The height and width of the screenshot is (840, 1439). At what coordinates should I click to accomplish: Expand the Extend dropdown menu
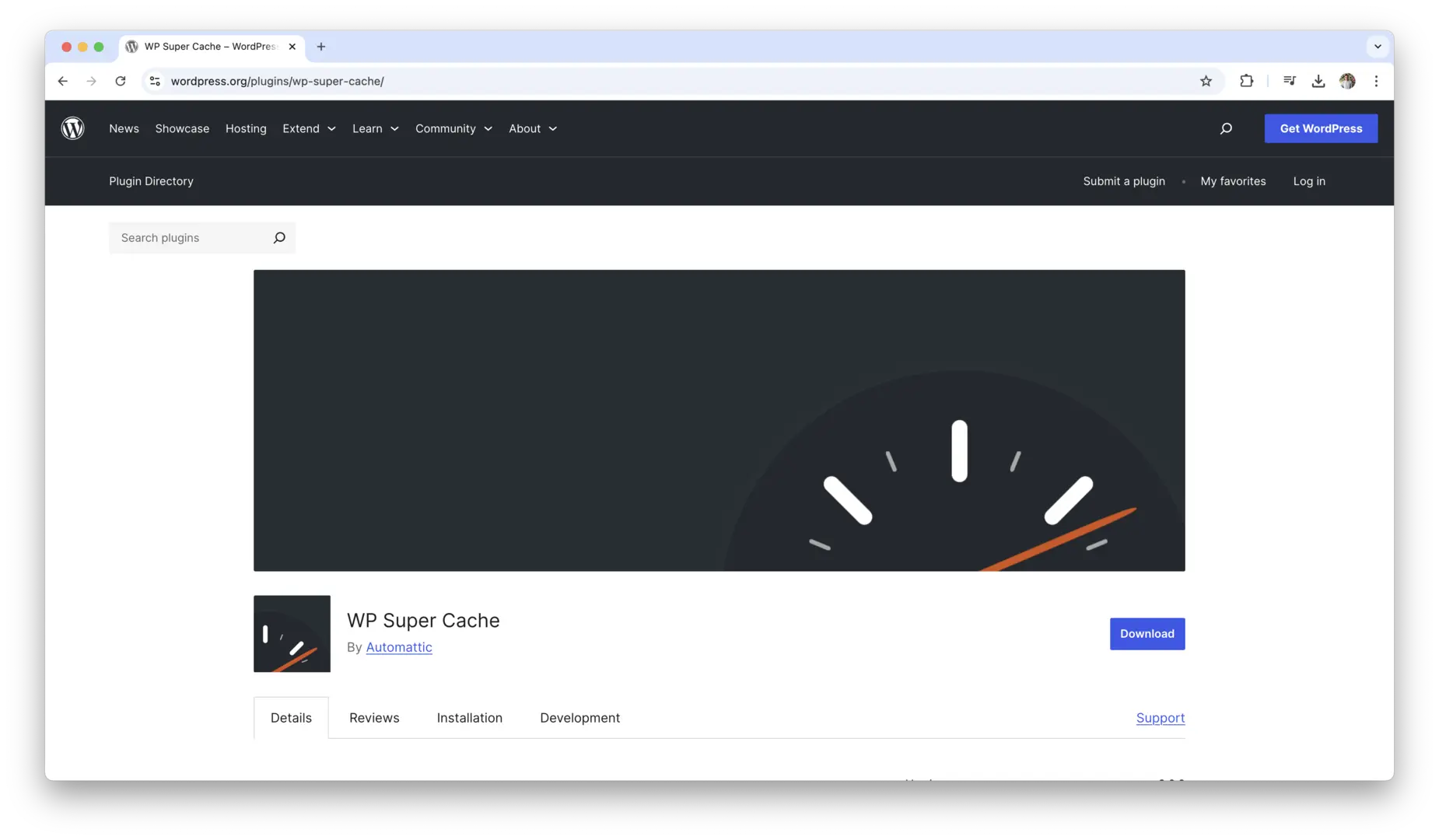pyautogui.click(x=308, y=128)
